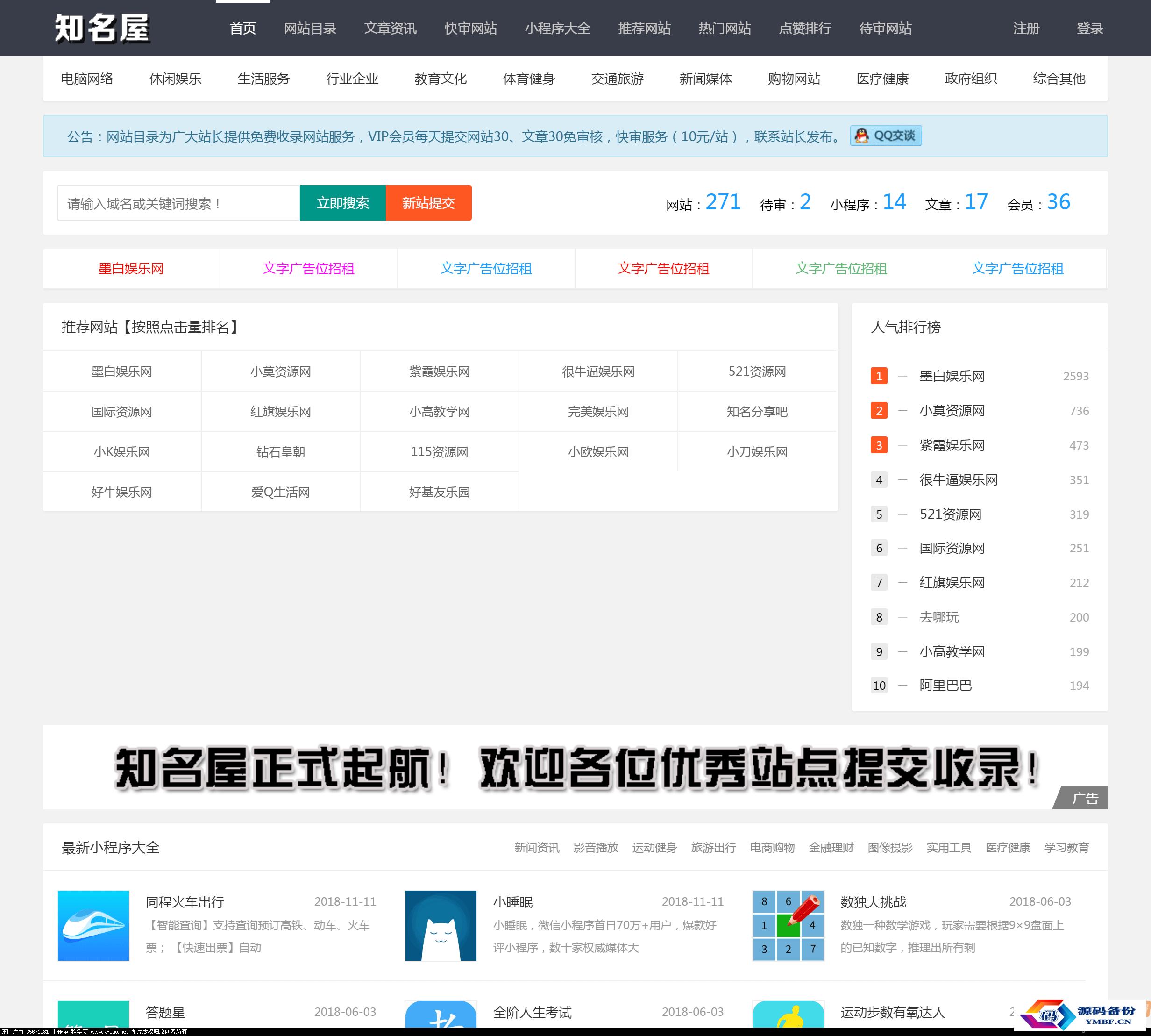Open 热门网站 nav item
Image resolution: width=1151 pixels, height=1036 pixels.
(x=725, y=28)
